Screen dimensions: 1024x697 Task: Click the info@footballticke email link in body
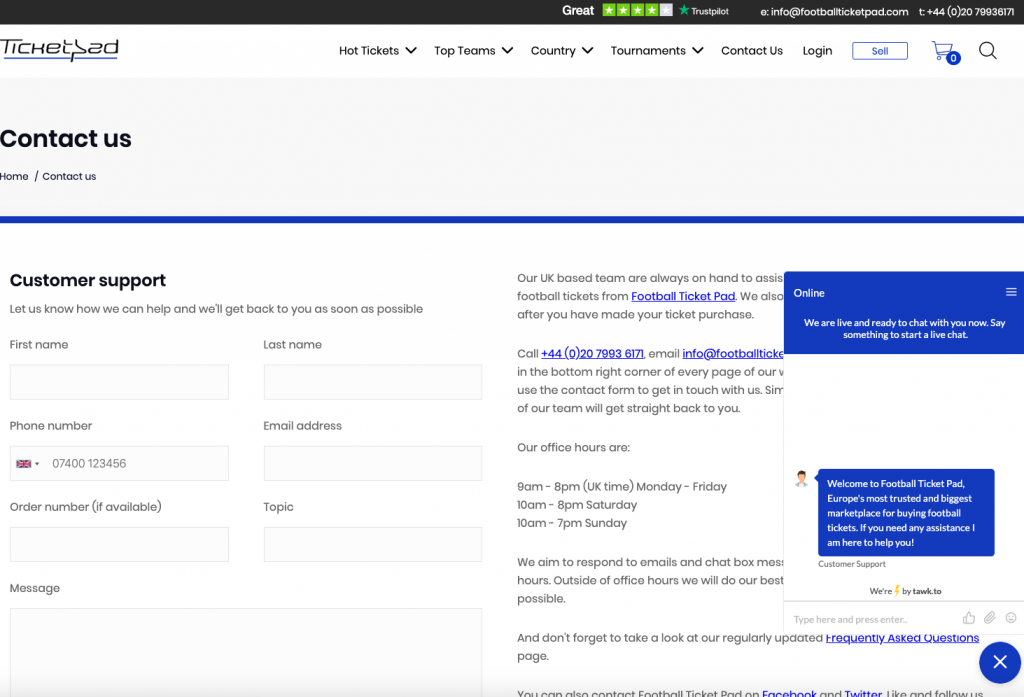[733, 353]
